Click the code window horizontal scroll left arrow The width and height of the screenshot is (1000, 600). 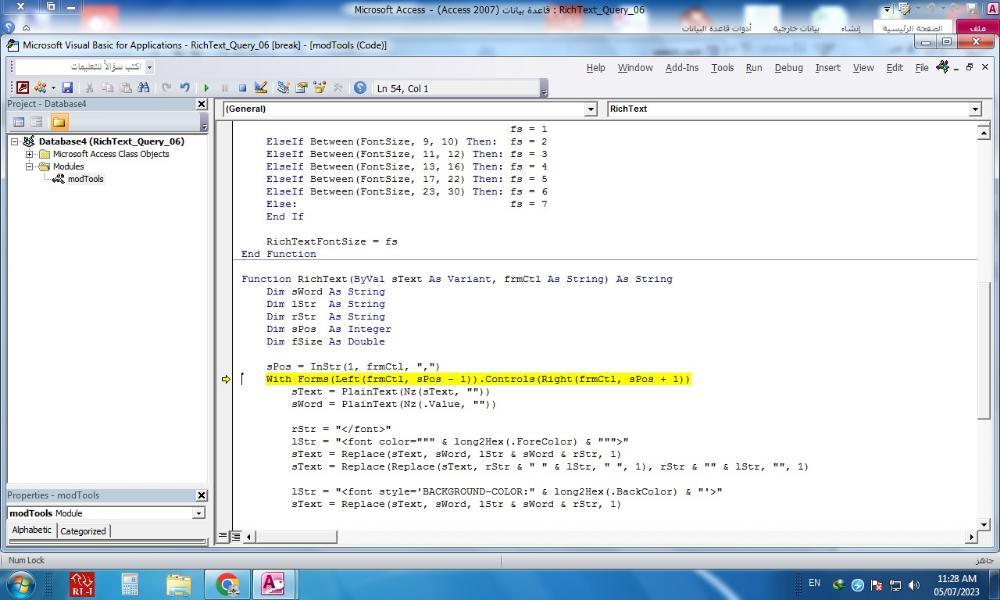[249, 537]
